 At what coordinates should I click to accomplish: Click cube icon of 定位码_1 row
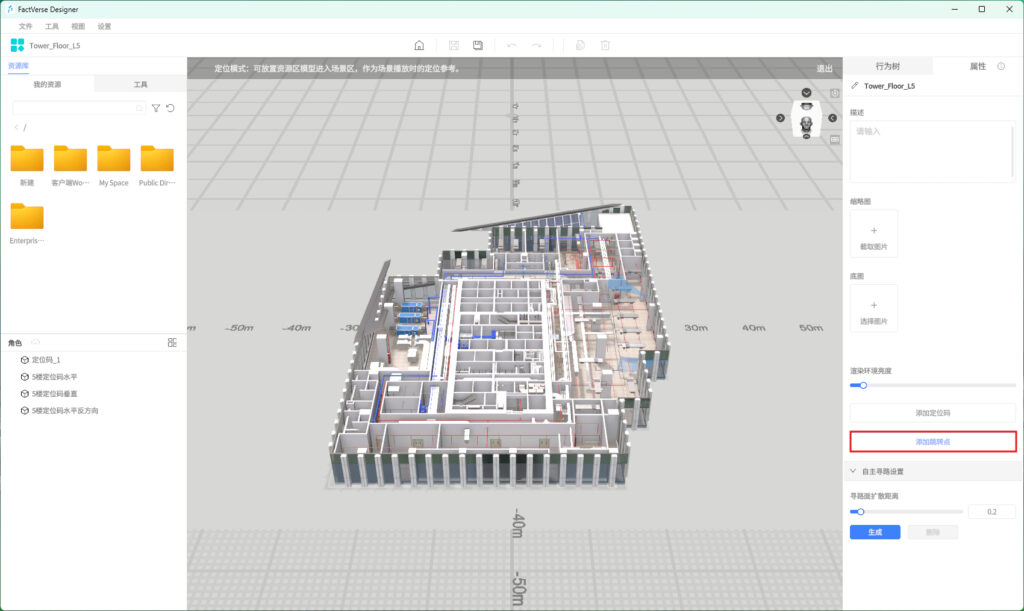[x=25, y=360]
